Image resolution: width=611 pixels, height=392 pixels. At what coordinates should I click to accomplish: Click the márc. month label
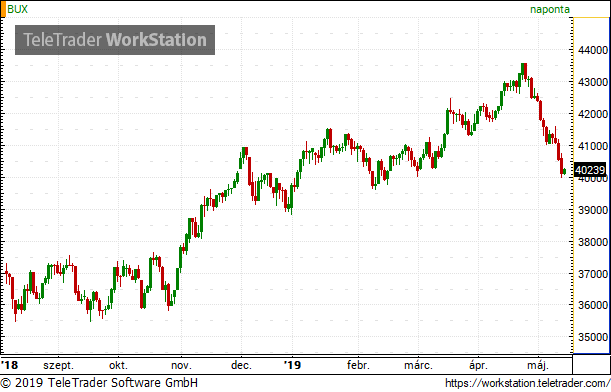click(x=418, y=365)
